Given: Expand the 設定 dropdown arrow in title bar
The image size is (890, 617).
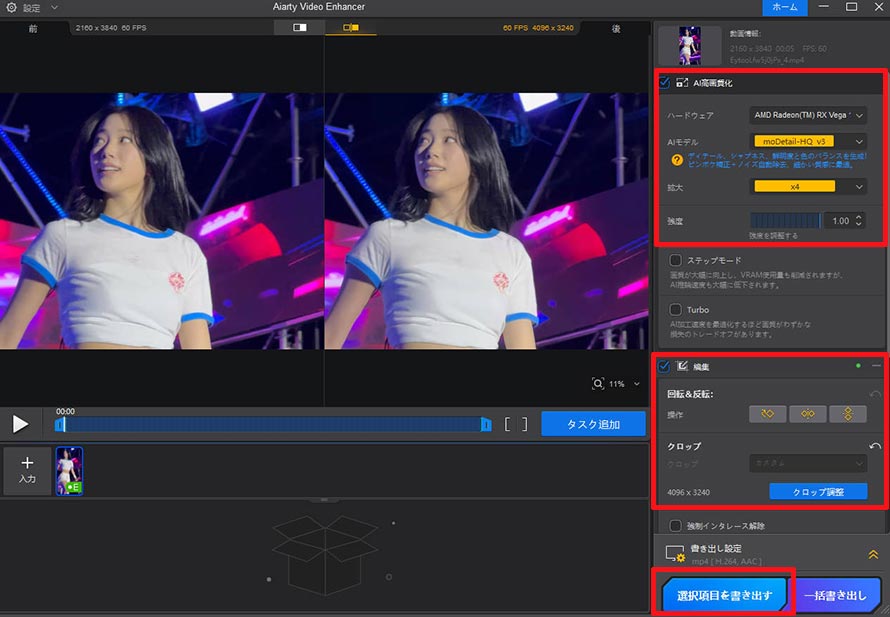Looking at the screenshot, I should point(54,8).
